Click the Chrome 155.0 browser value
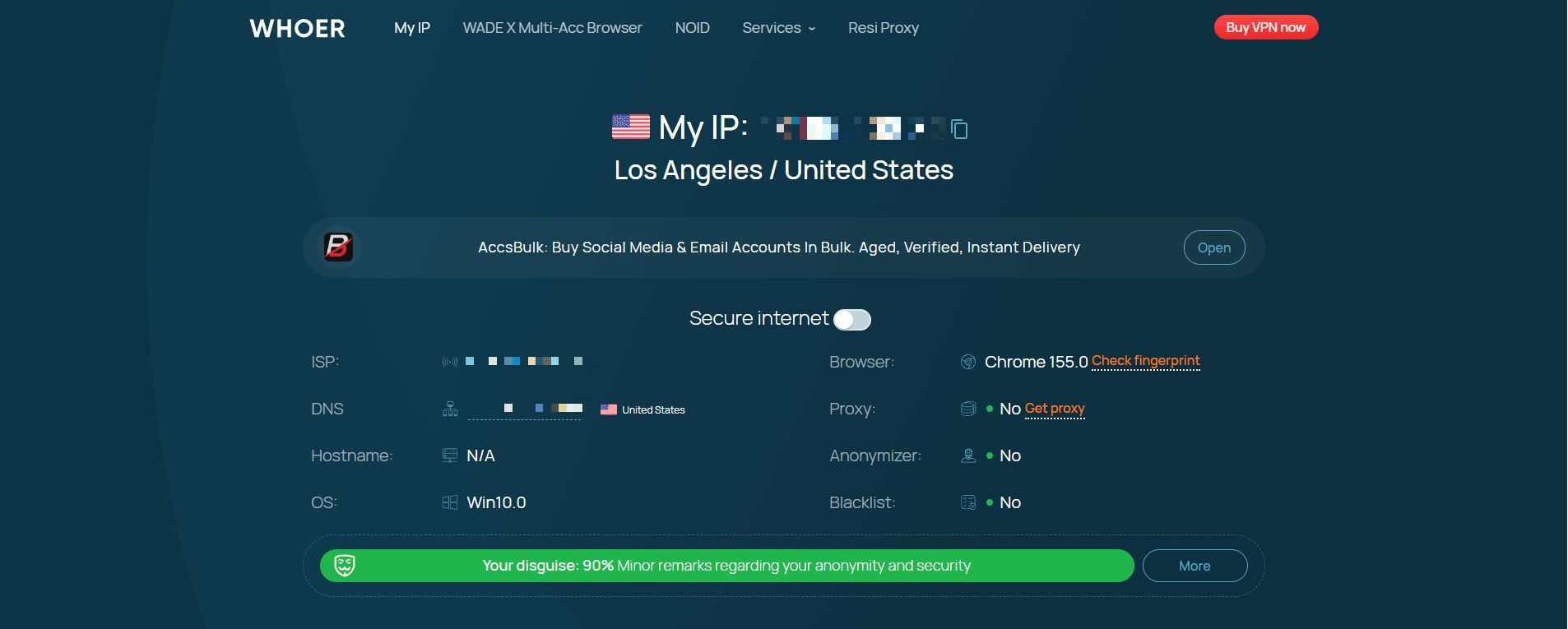Screen dimensions: 1568x629 click(x=1037, y=362)
